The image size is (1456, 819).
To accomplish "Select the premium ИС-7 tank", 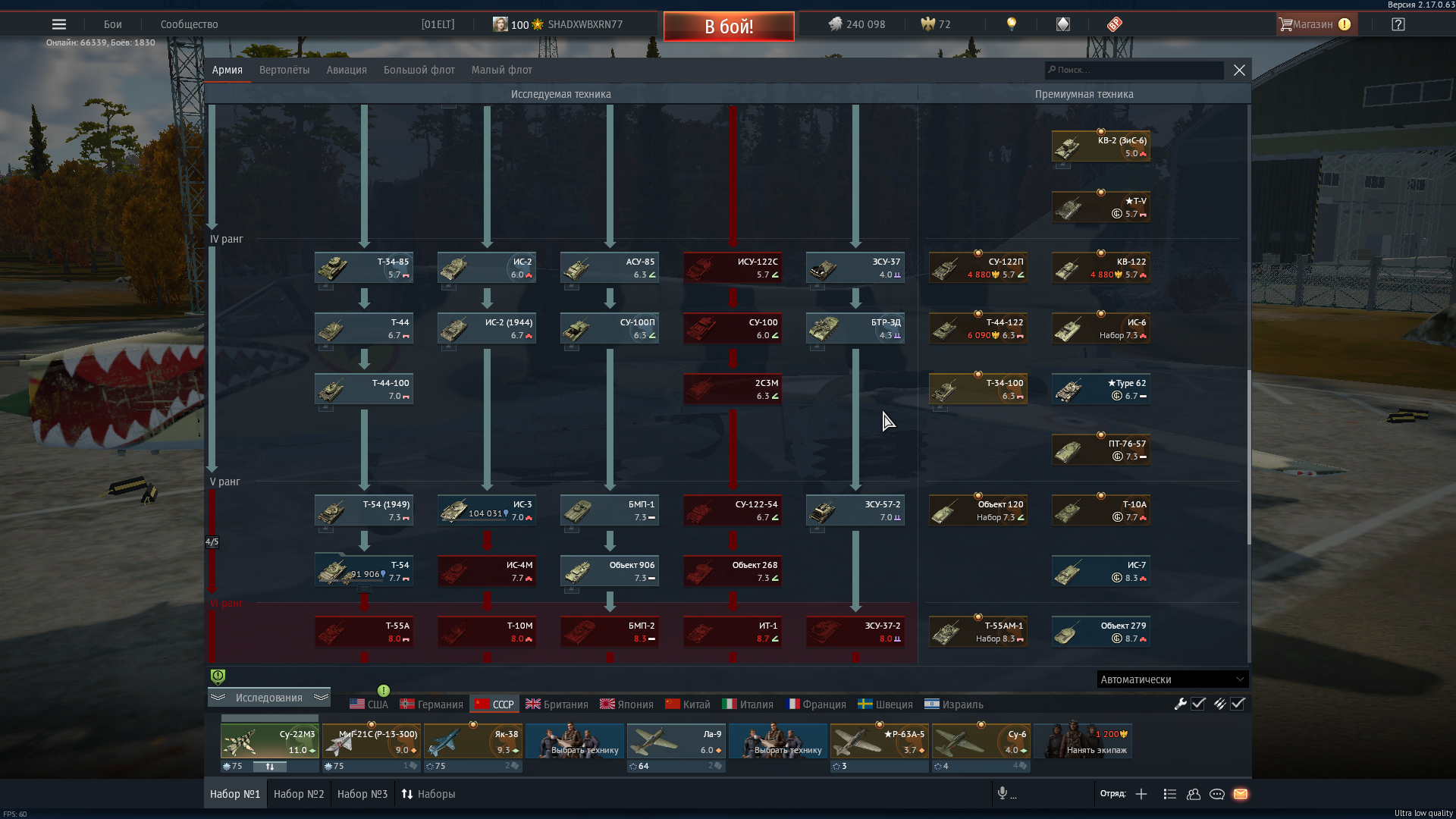I will (x=1101, y=571).
